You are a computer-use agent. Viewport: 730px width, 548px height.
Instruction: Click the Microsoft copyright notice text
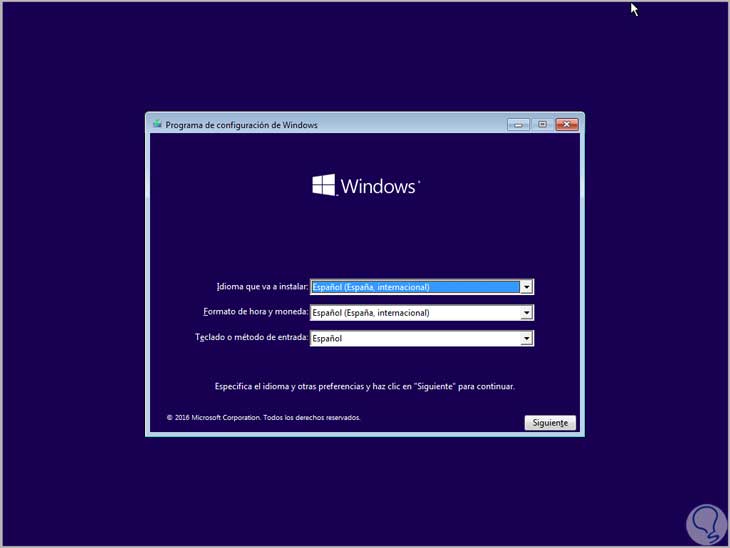[264, 418]
